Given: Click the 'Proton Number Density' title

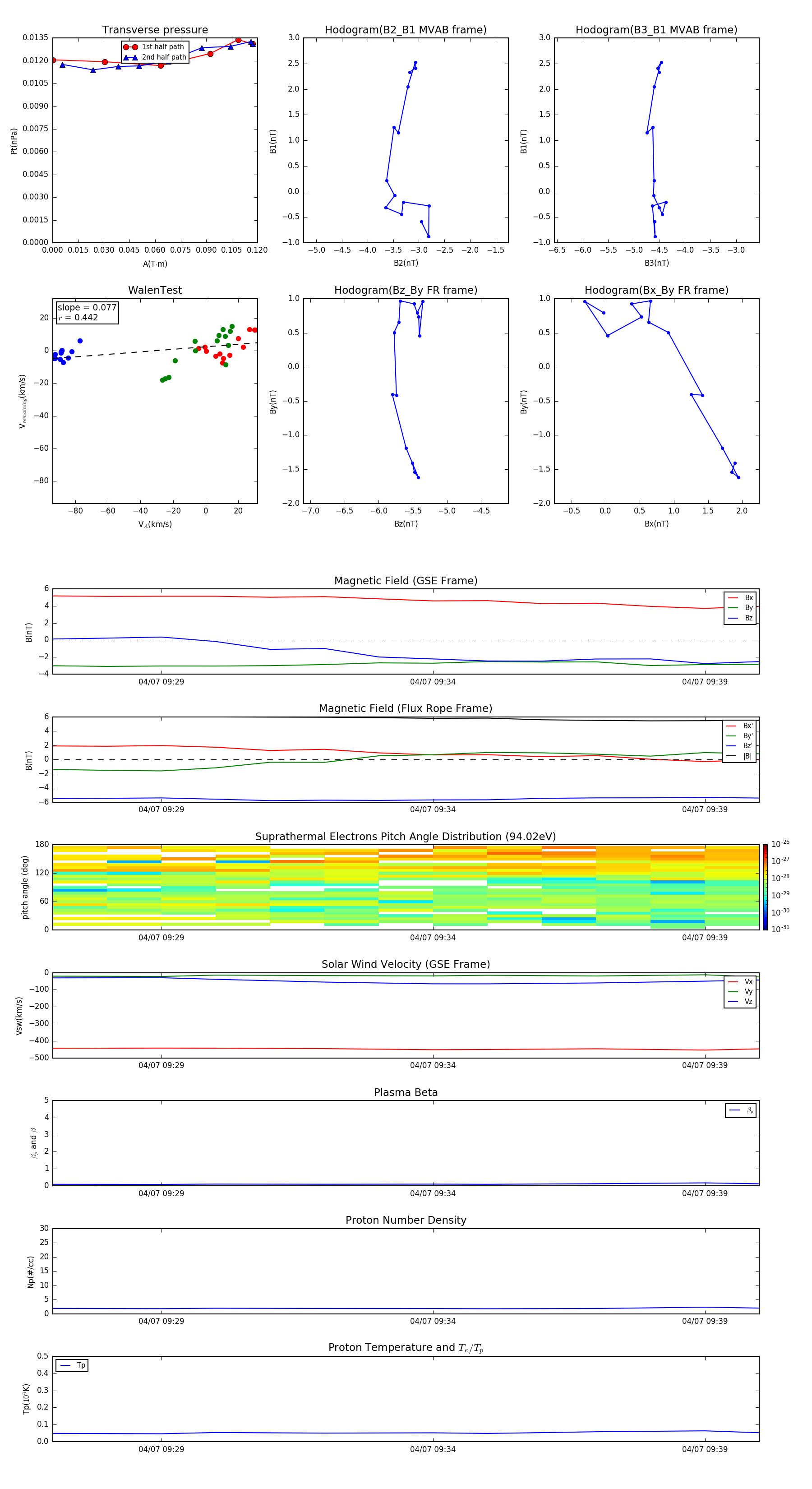Looking at the screenshot, I should point(406,1220).
